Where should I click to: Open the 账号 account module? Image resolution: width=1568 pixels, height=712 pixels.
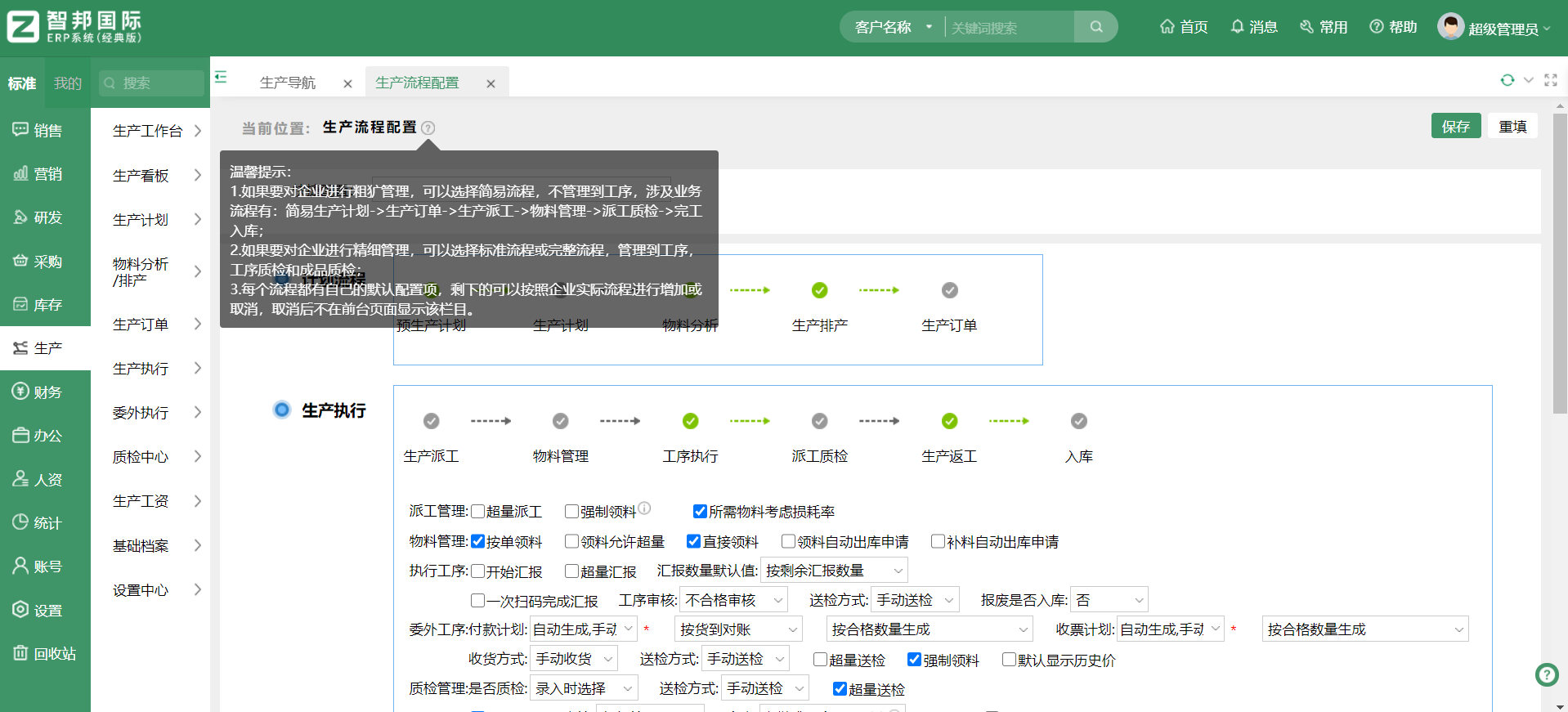[38, 566]
